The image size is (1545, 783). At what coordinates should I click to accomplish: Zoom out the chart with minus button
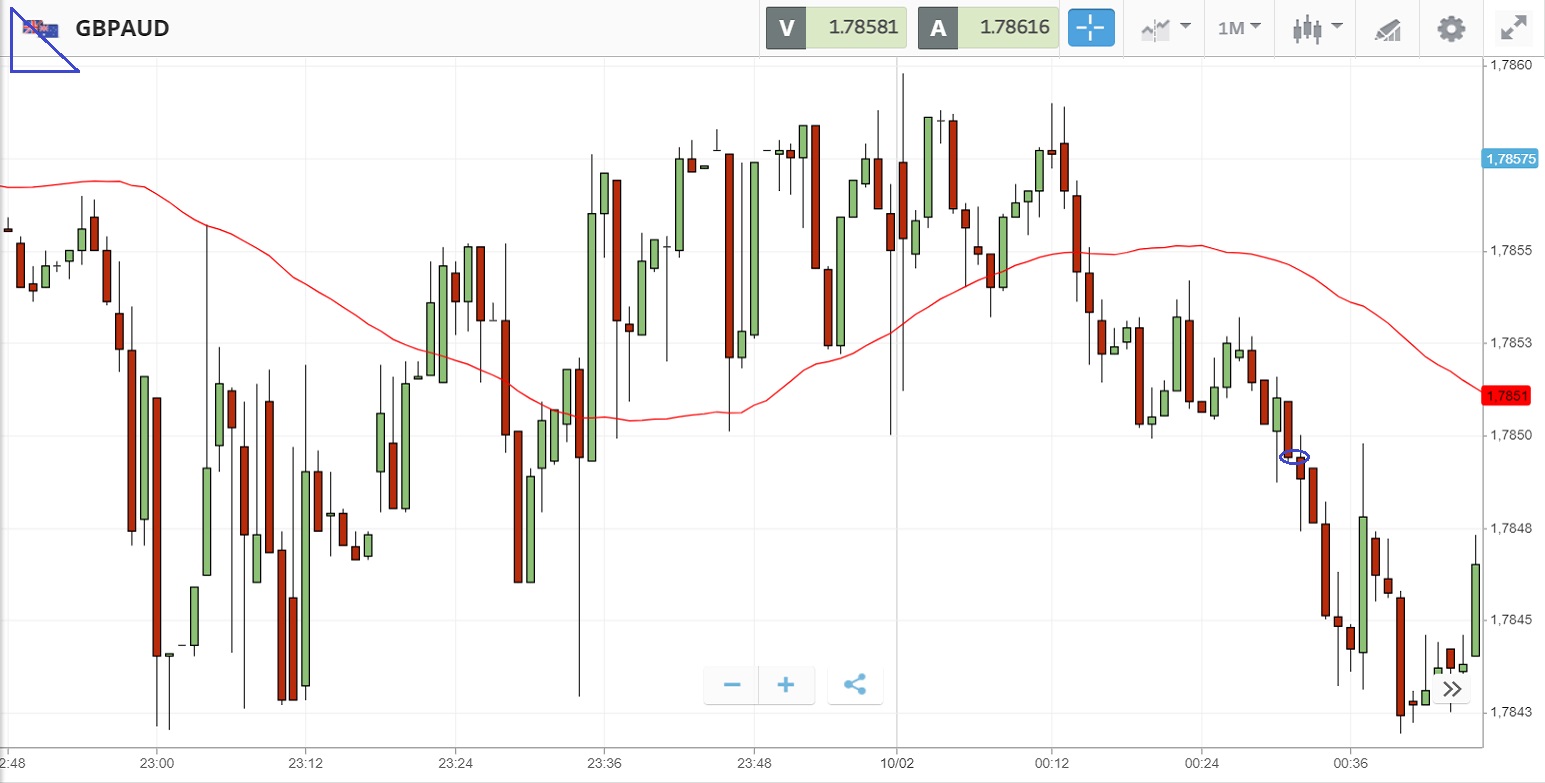coord(732,685)
